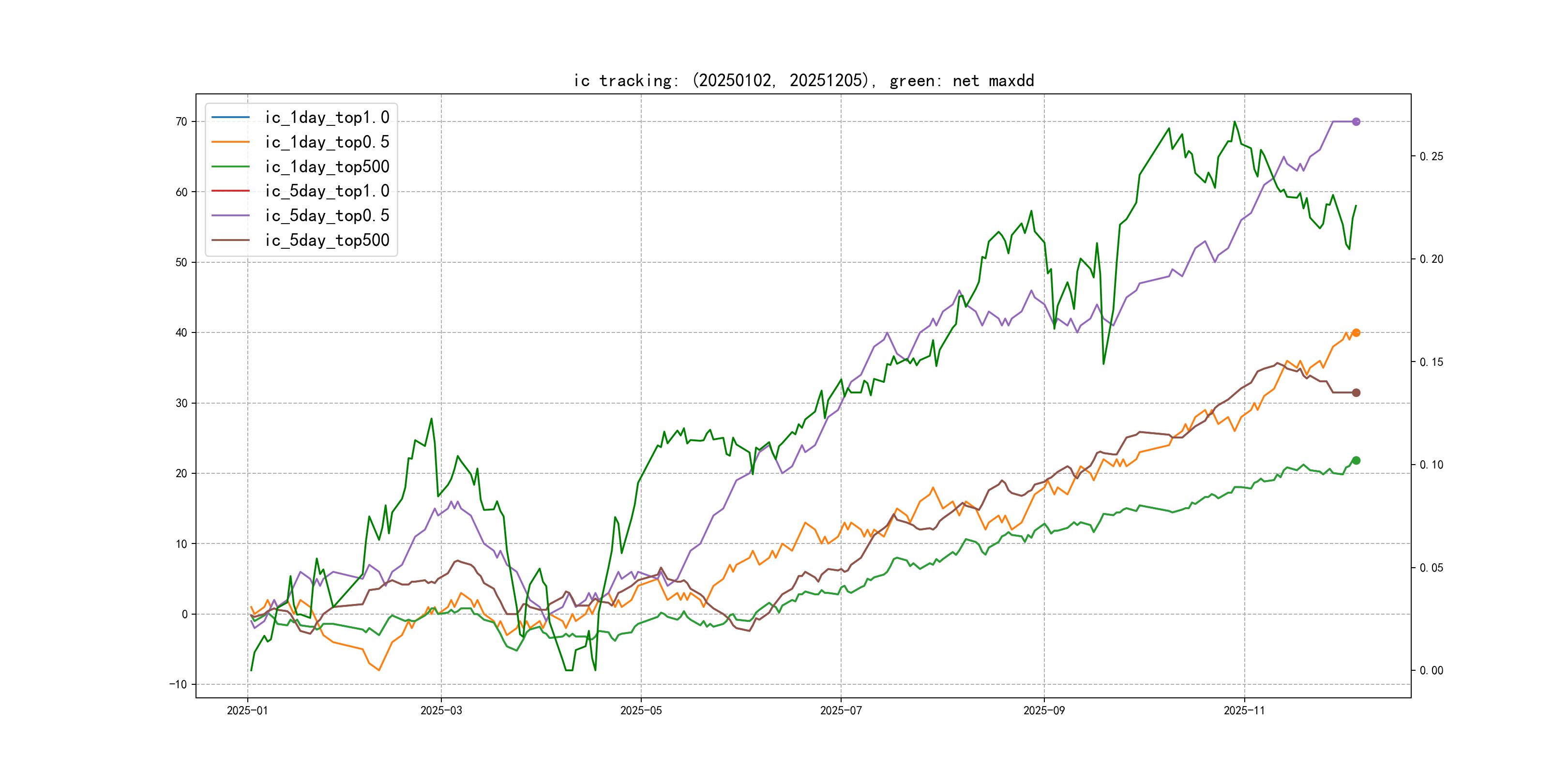Click the 2025-11 x-axis tick label
Viewport: 1568px width, 784px height.
point(1244,710)
